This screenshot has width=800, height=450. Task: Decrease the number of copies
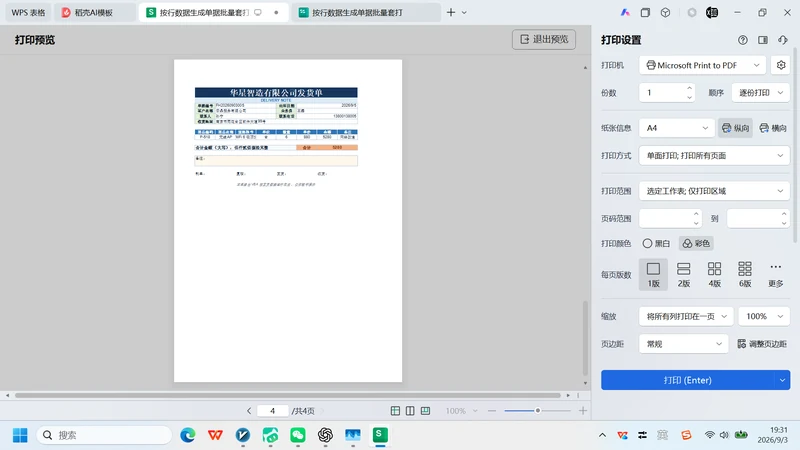[689, 97]
